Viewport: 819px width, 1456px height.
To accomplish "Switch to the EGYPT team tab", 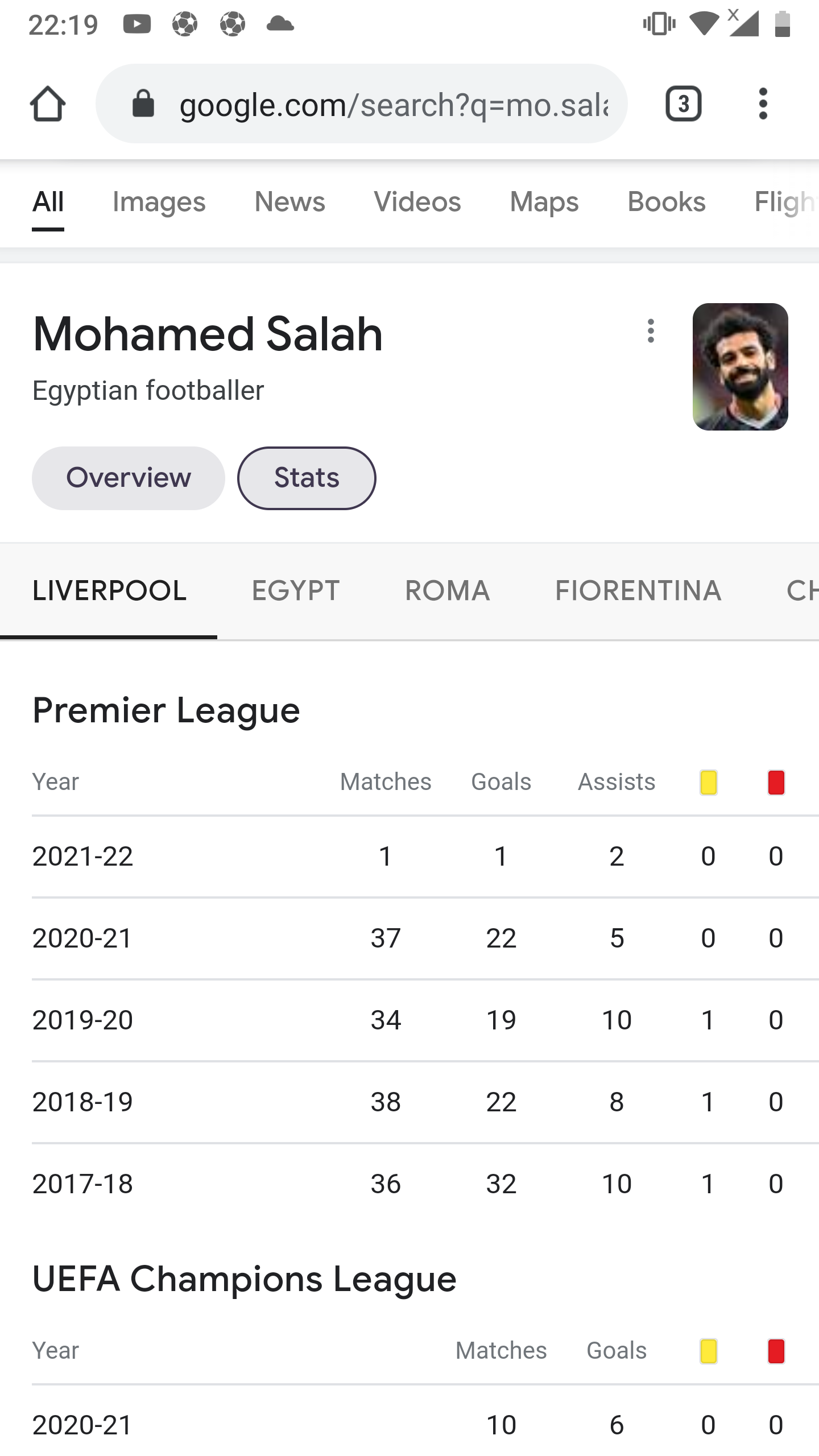I will [x=296, y=590].
